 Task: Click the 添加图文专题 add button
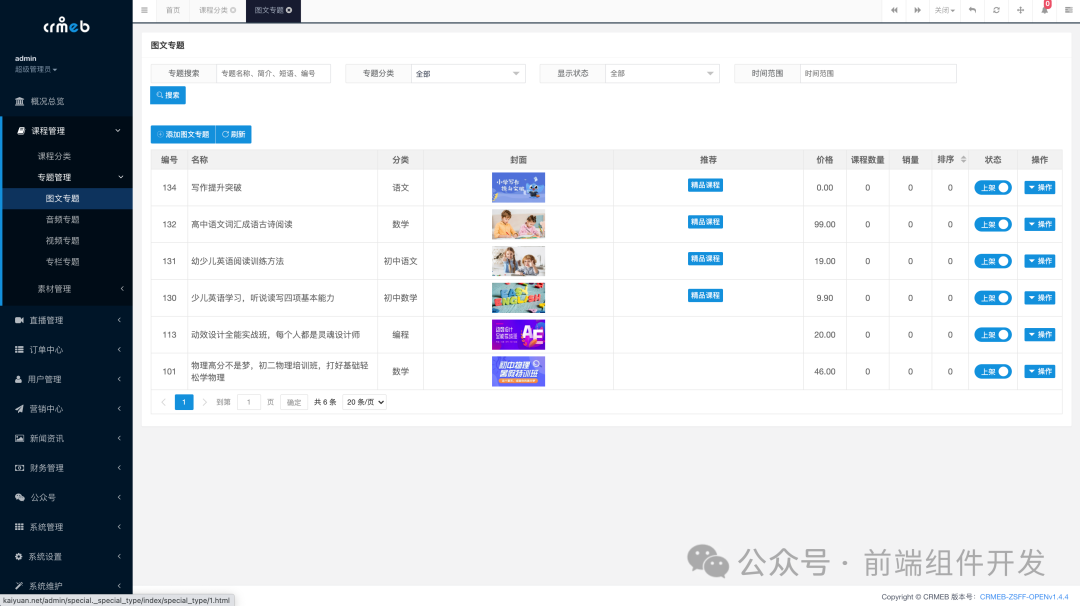coord(181,133)
